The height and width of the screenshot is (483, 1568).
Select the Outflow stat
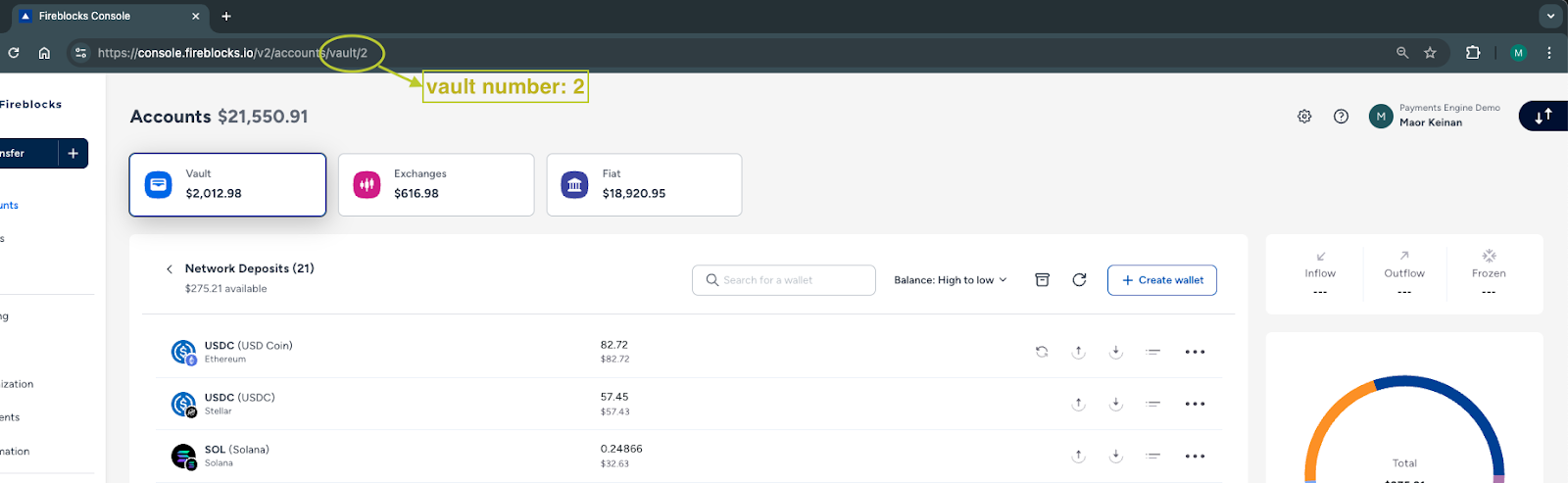click(x=1404, y=273)
